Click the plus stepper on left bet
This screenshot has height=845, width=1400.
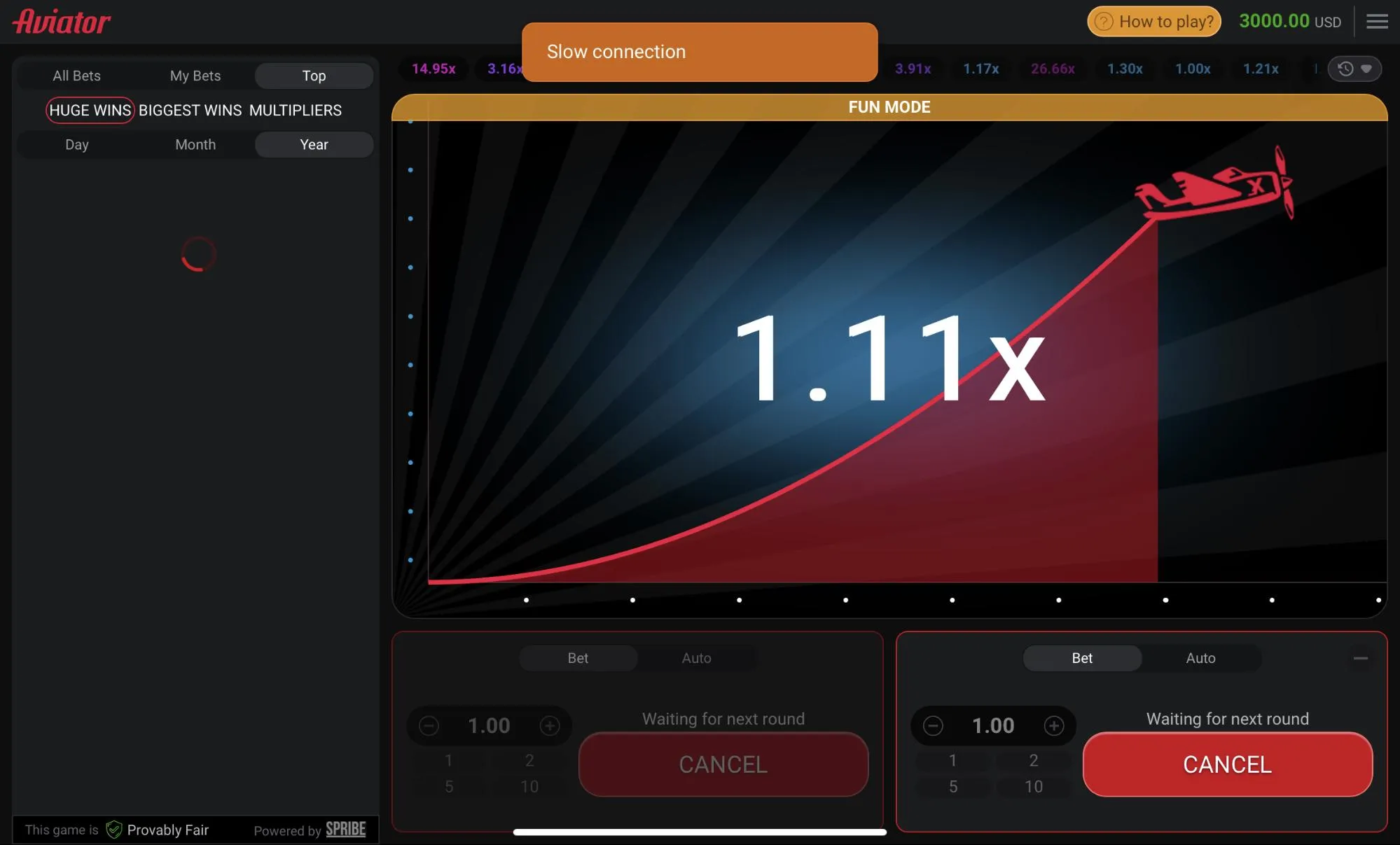pyautogui.click(x=550, y=725)
